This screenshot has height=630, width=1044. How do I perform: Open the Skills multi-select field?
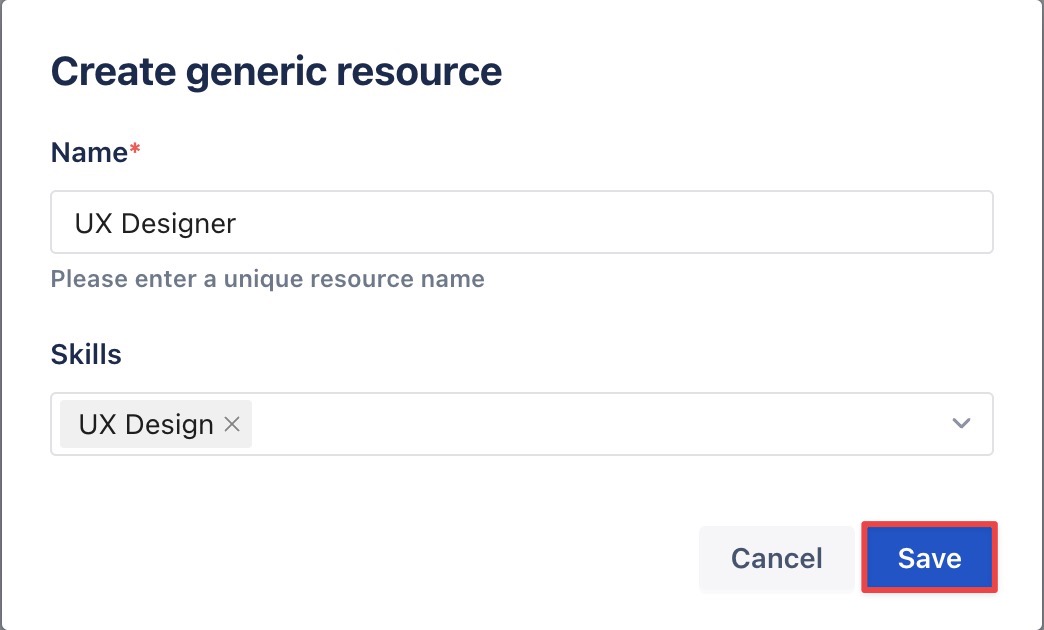[600, 424]
